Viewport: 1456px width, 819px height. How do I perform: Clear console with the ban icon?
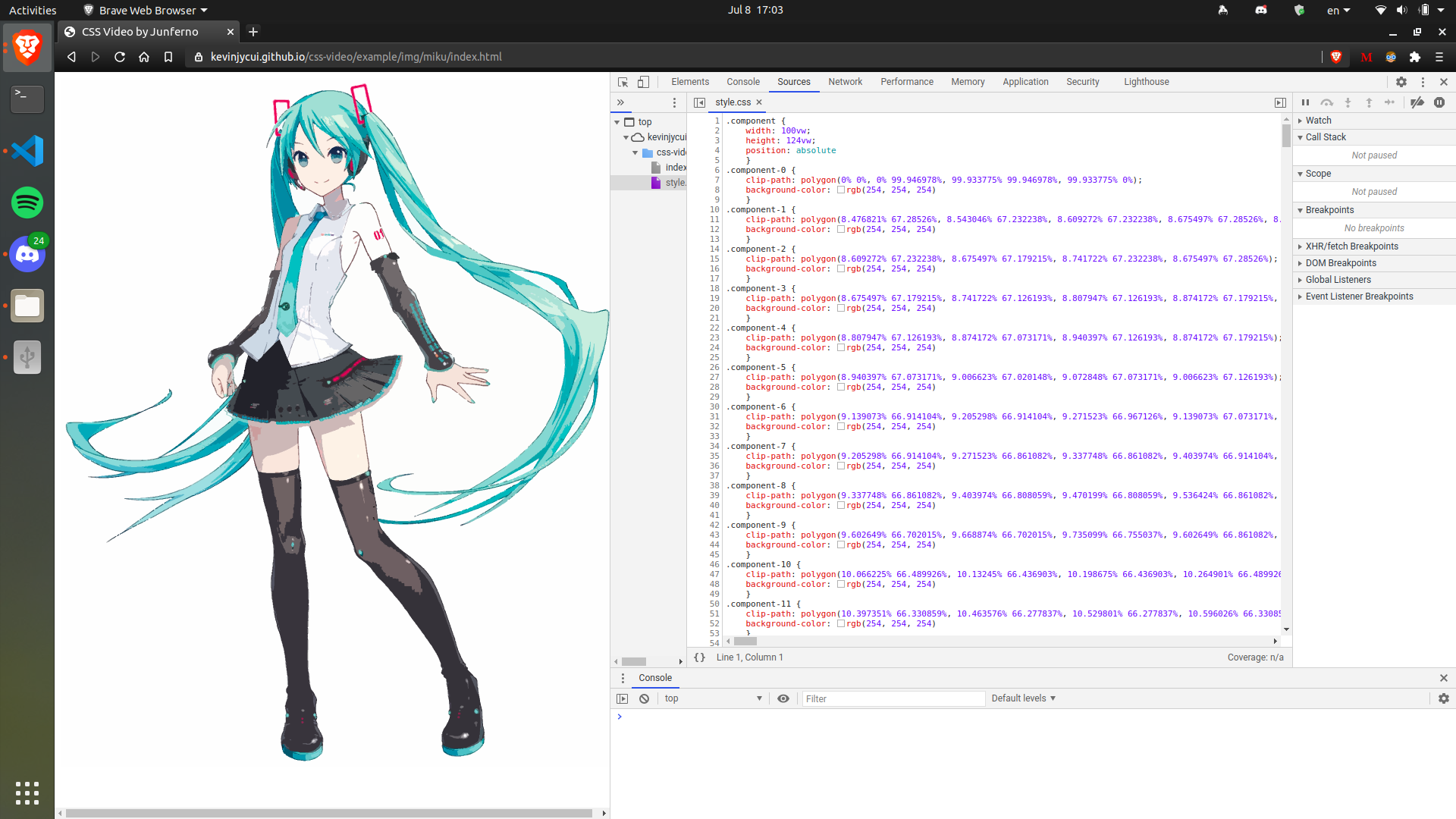tap(644, 698)
